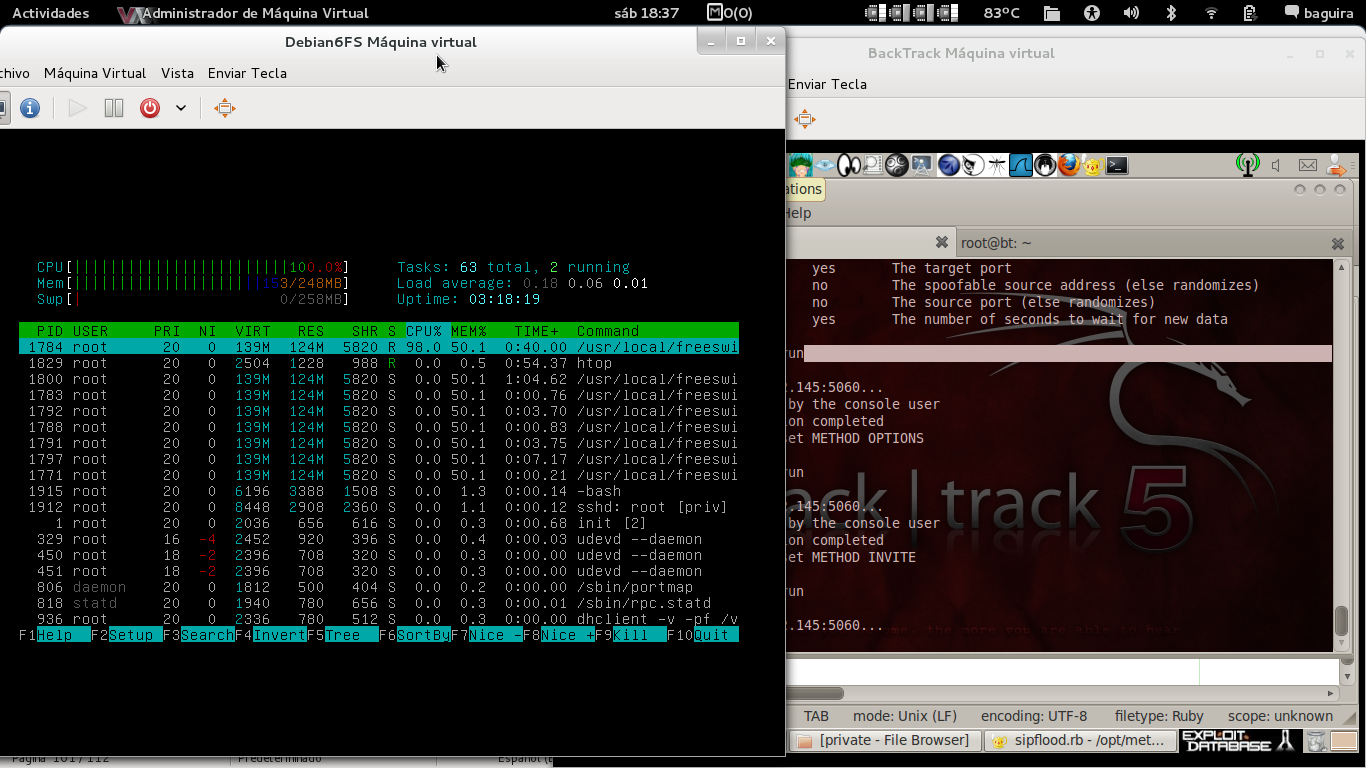The width and height of the screenshot is (1366, 768).
Task: Open Enviar Tecla menu in Debian6FS window
Action: 247,73
